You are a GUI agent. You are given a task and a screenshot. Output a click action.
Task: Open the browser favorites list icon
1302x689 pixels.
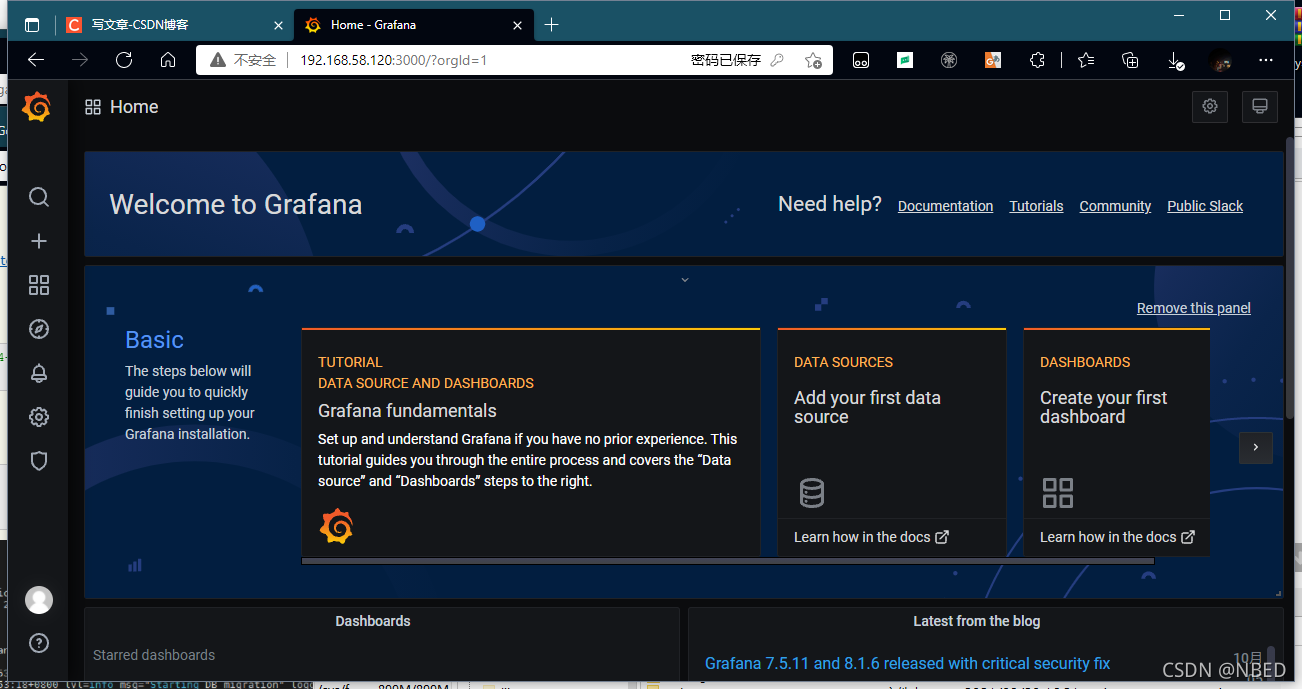point(1086,60)
